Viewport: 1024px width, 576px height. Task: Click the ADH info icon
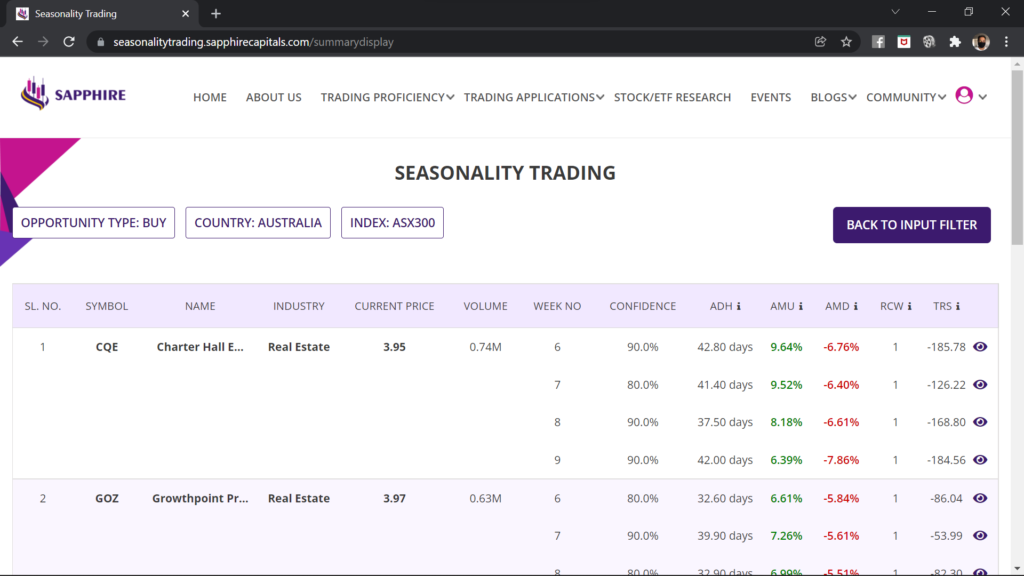coord(739,307)
